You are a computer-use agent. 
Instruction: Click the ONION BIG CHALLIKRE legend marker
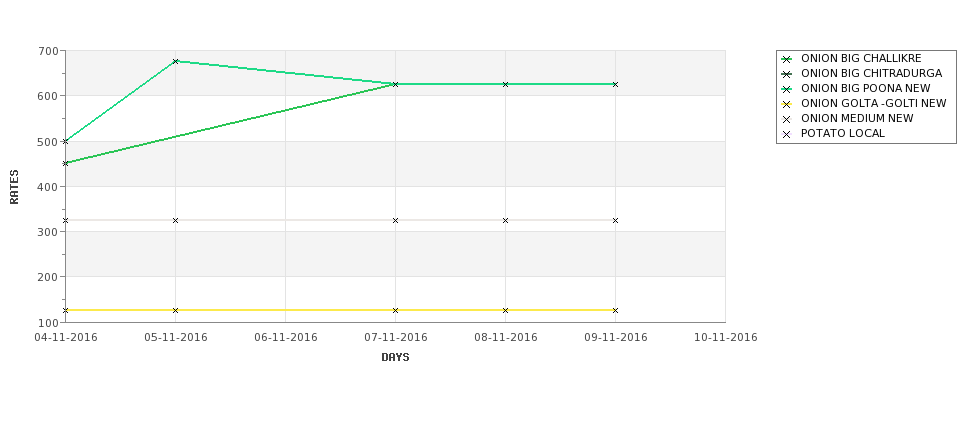pos(787,59)
